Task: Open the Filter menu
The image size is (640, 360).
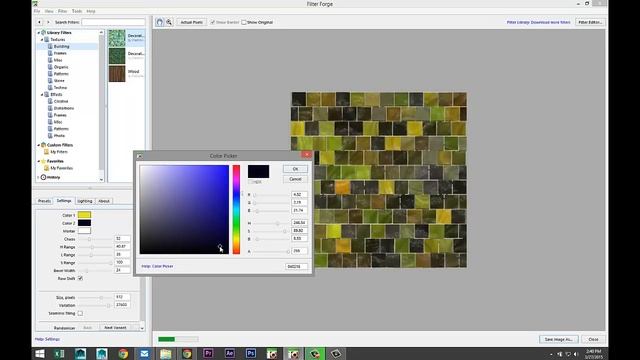Action: tap(62, 11)
